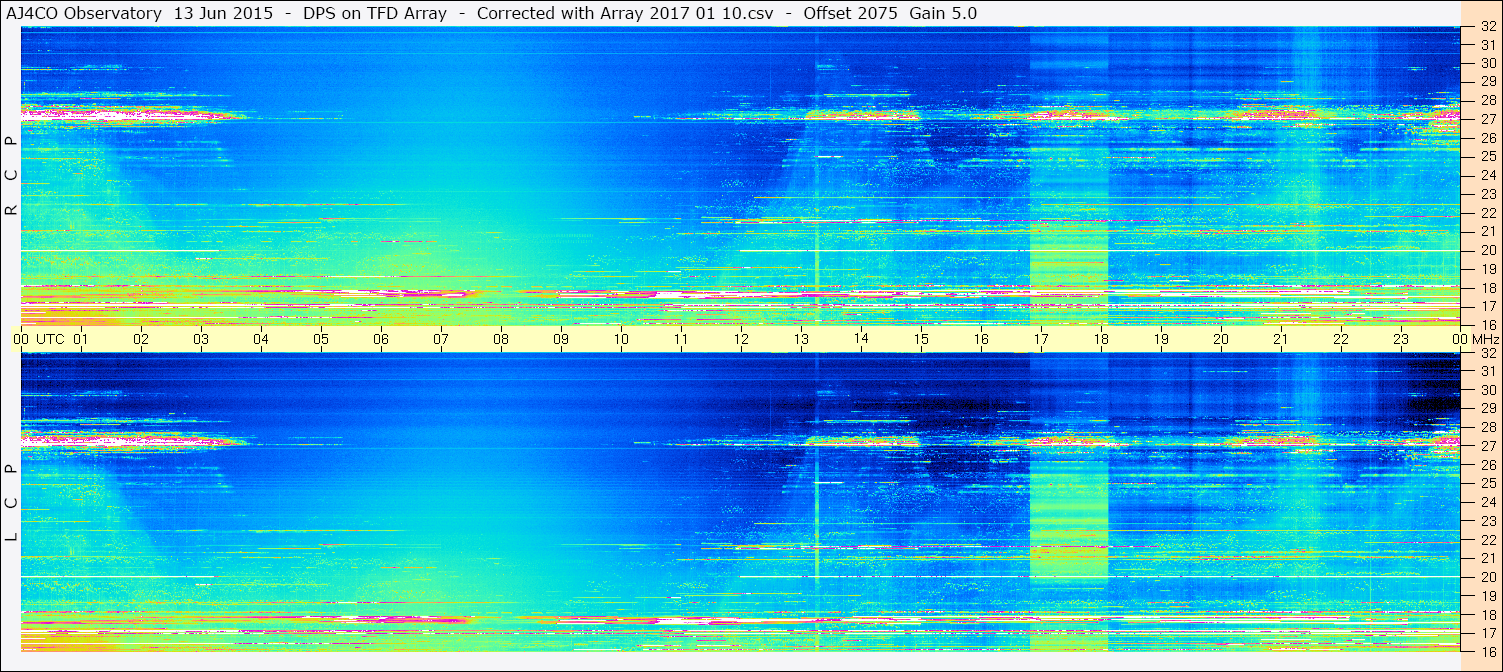Click the 18 hour mark on time axis
1503x672 pixels.
coord(1101,339)
